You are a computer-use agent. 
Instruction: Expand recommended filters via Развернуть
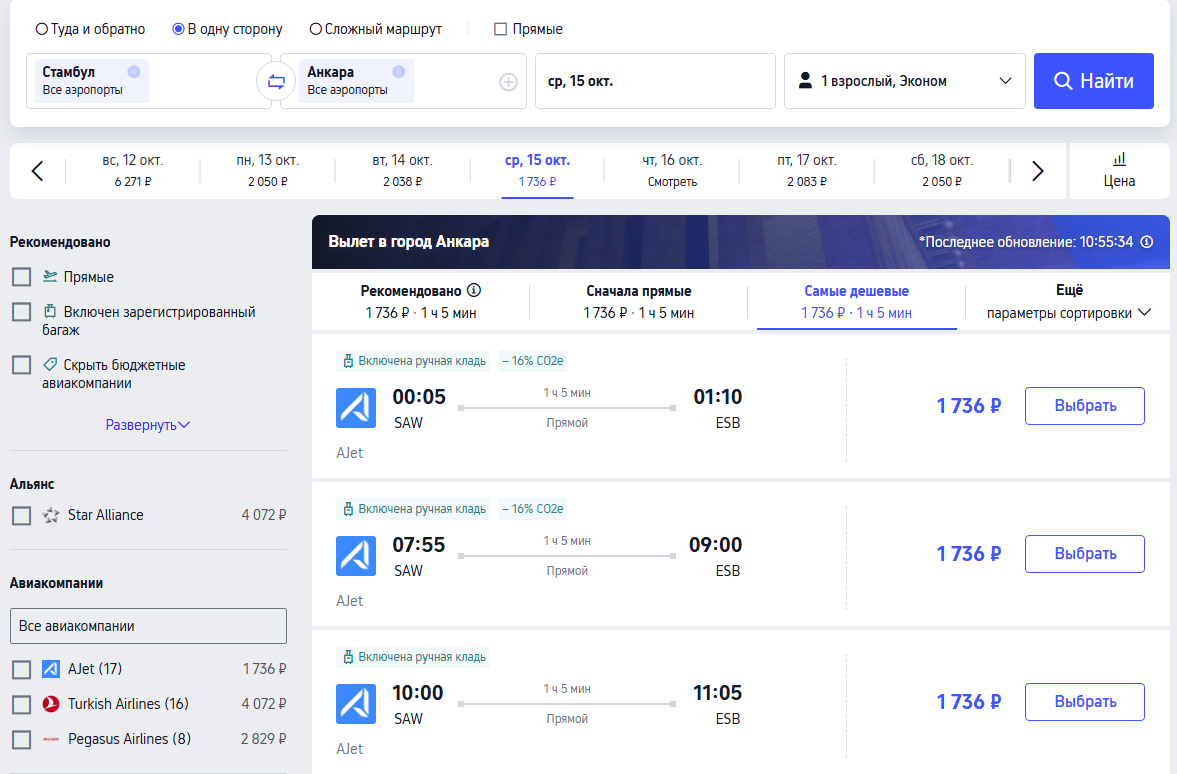tap(147, 425)
